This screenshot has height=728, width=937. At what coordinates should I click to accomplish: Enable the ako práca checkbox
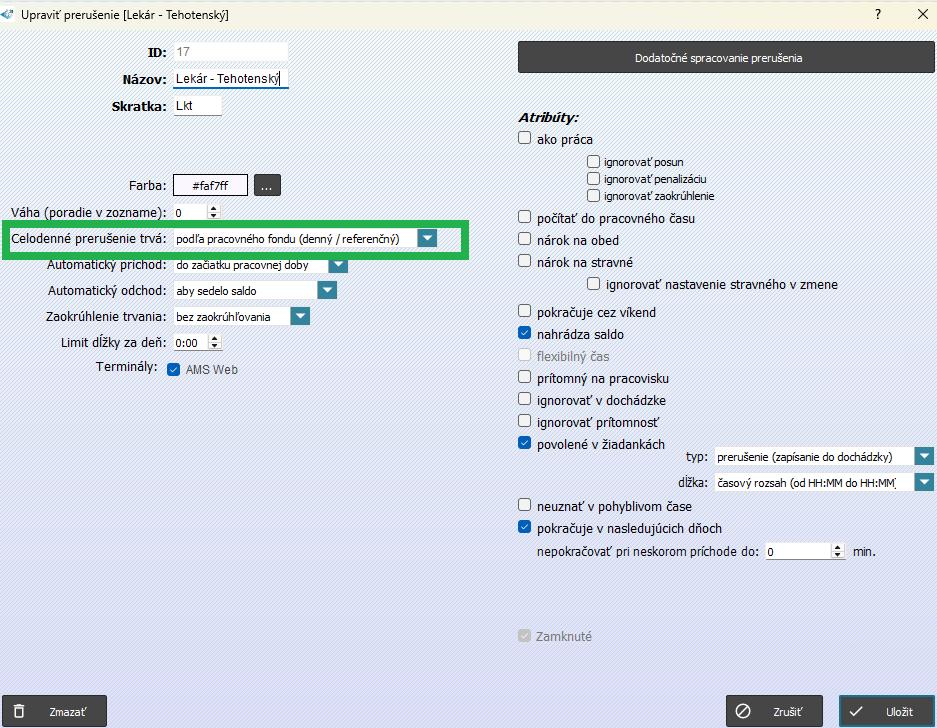coord(524,138)
